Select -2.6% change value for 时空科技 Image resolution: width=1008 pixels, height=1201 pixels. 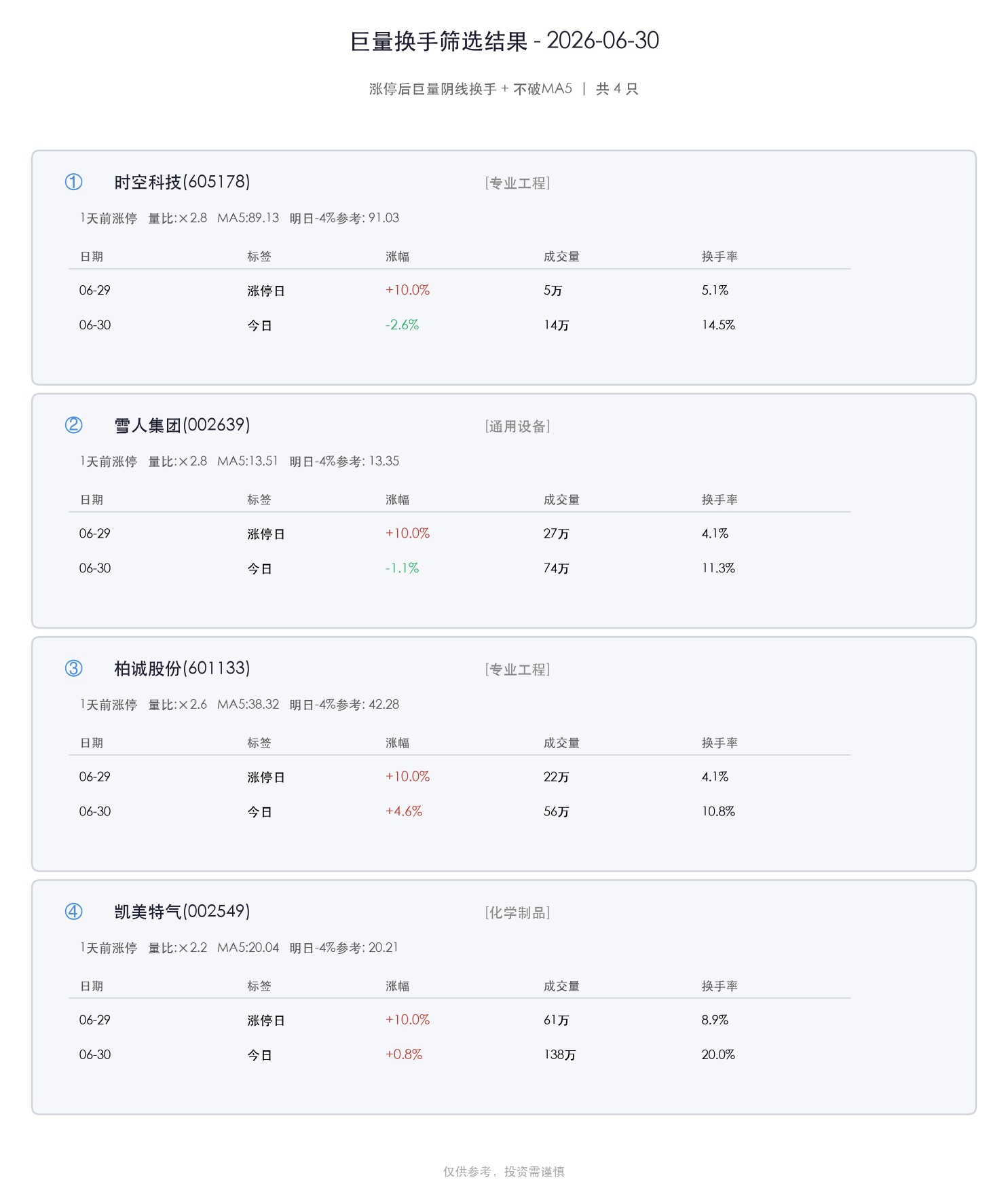pos(403,325)
